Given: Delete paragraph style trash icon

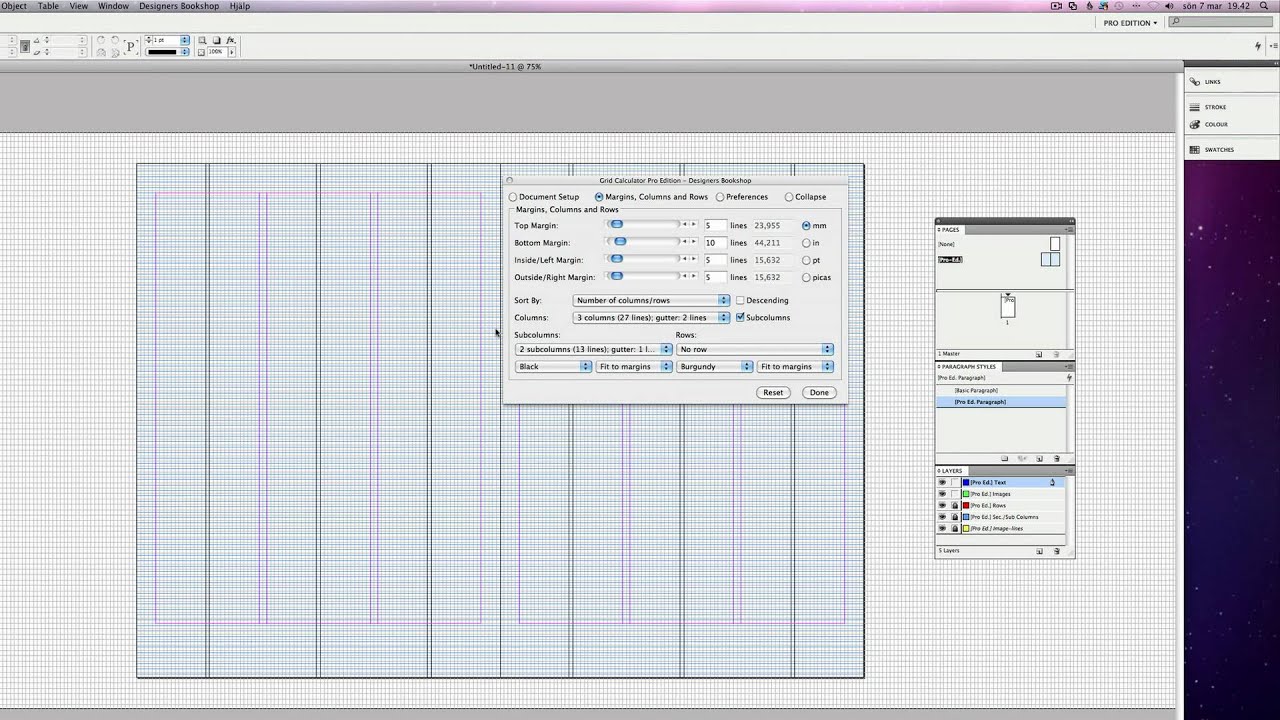Looking at the screenshot, I should click(x=1057, y=459).
